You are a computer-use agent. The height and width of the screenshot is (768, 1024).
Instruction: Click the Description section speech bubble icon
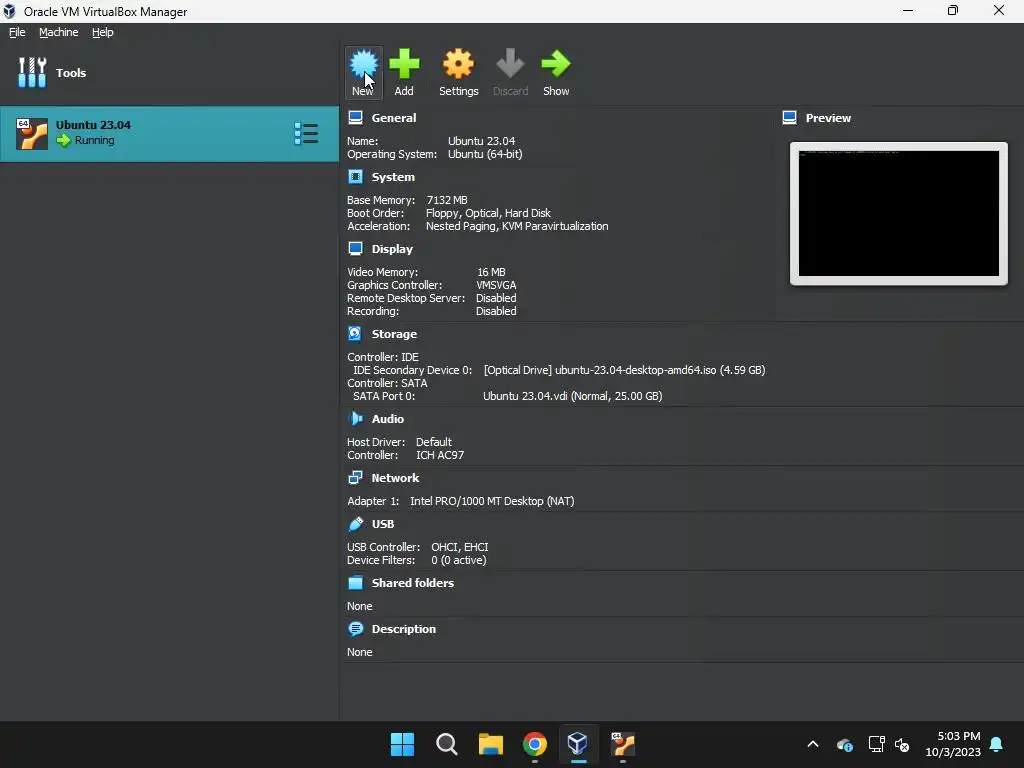355,629
